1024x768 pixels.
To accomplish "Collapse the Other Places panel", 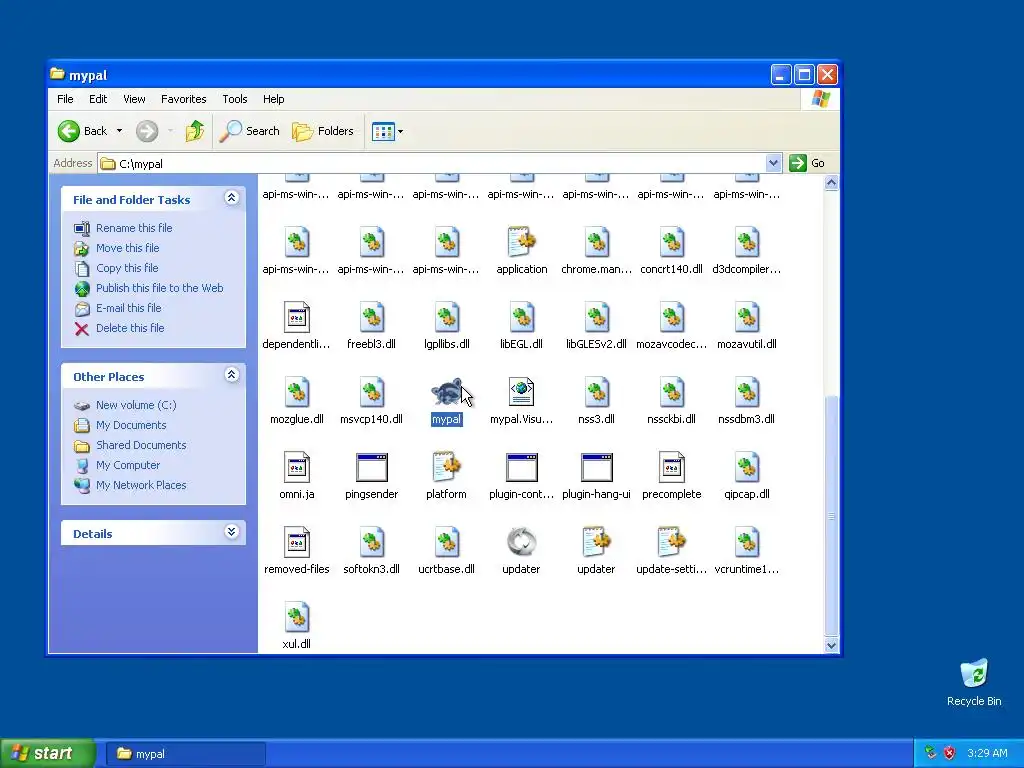I will point(231,375).
